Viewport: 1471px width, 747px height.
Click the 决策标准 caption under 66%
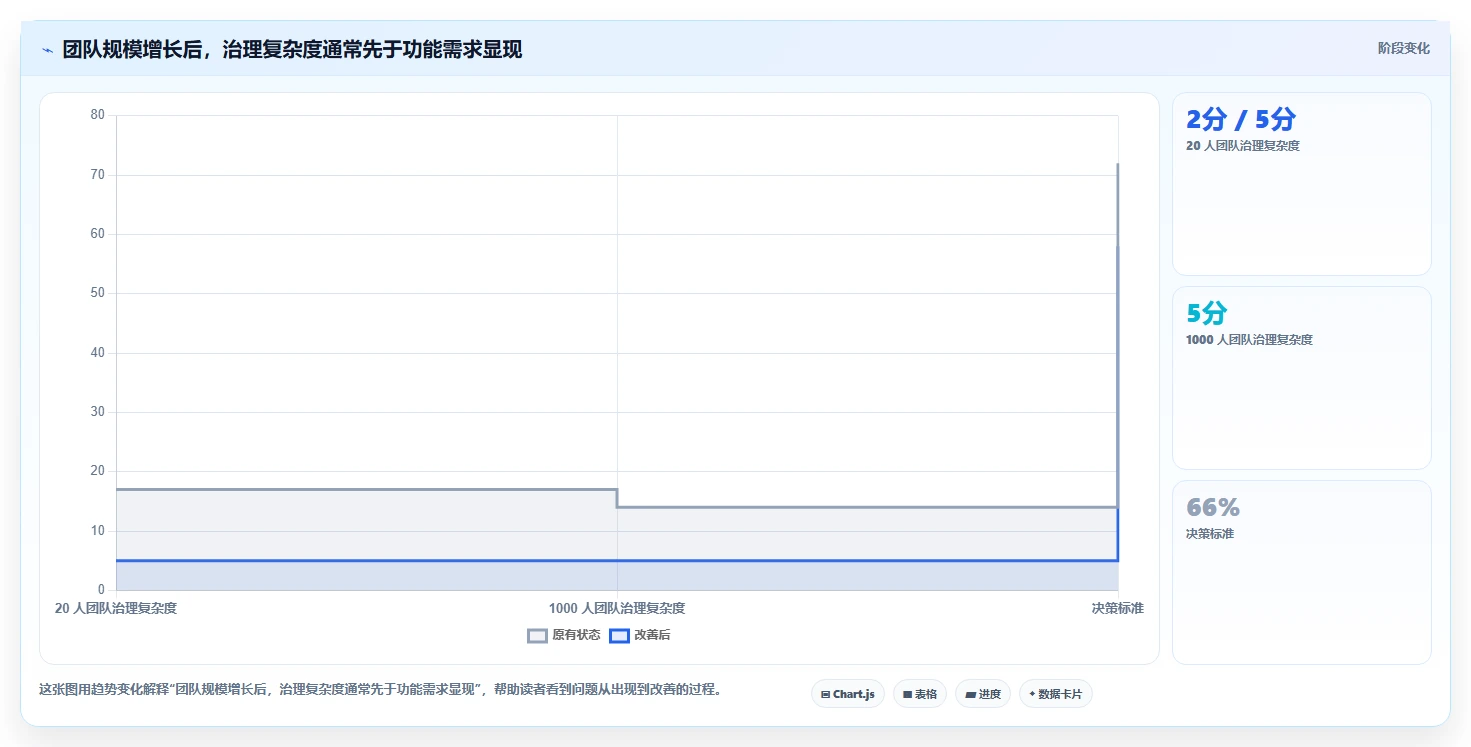(x=1210, y=534)
